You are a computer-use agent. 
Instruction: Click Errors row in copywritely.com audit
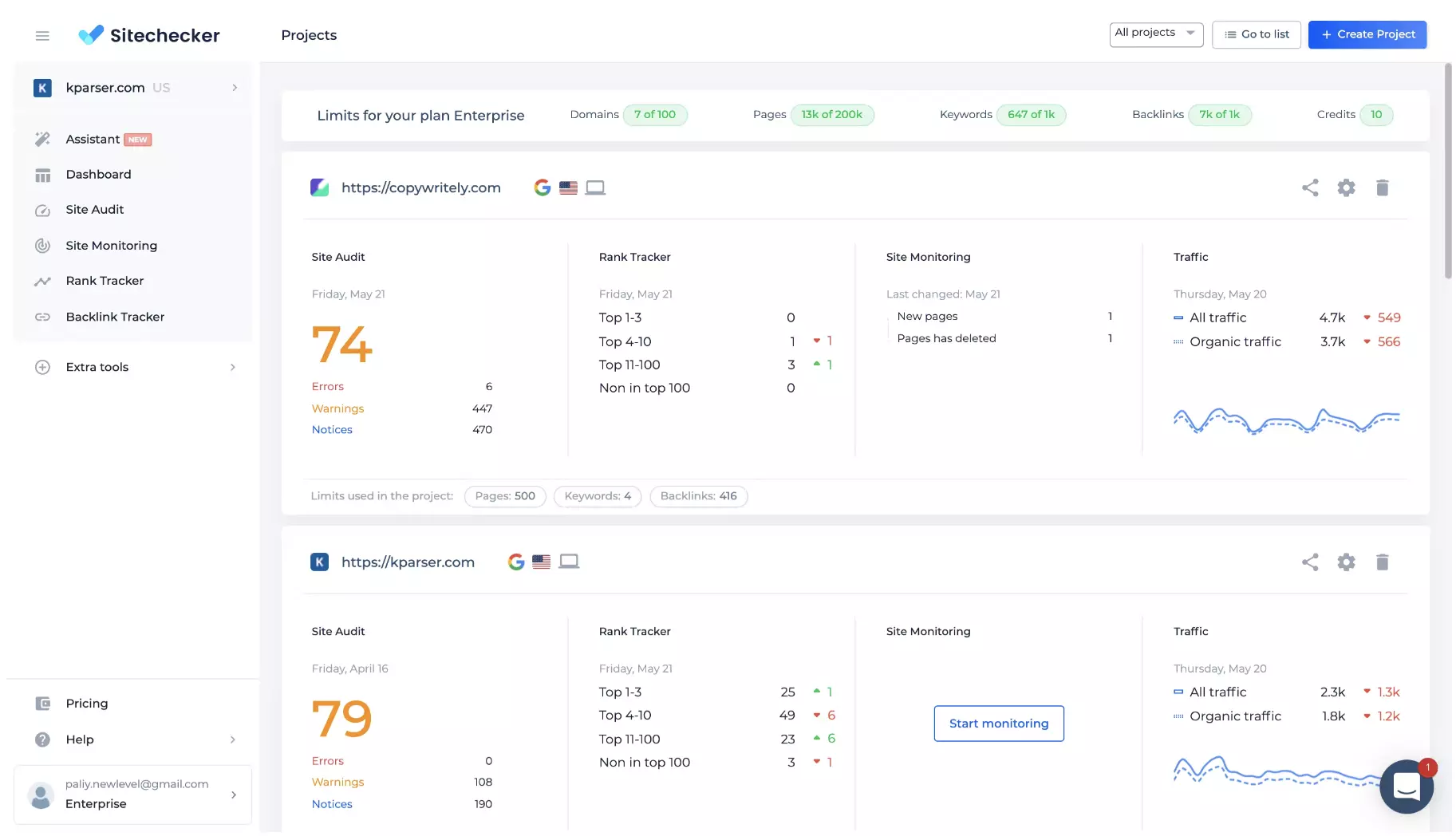pos(402,387)
